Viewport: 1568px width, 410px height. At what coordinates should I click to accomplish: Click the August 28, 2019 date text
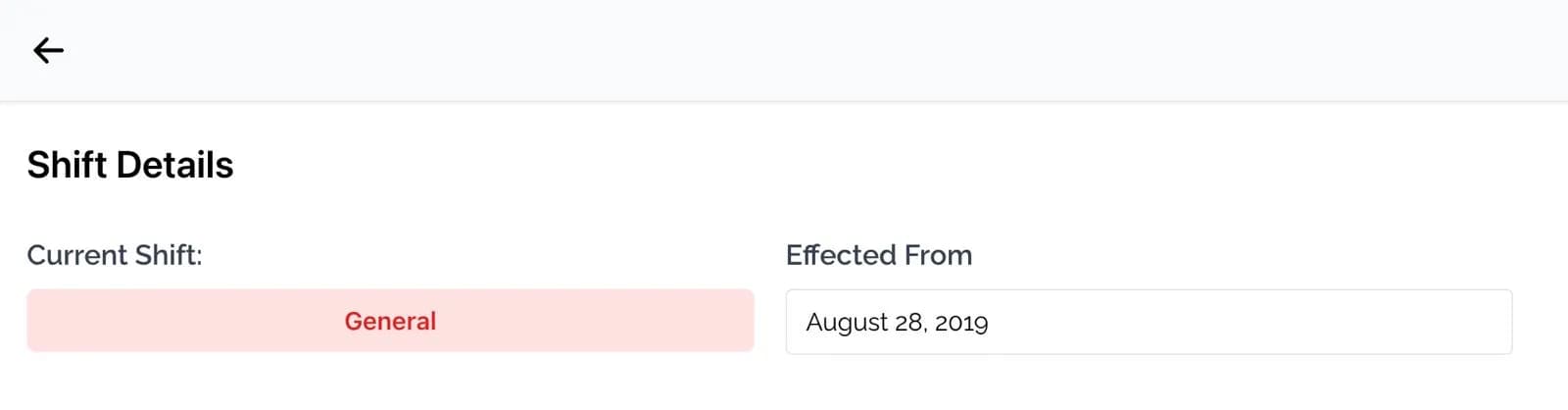click(x=896, y=323)
